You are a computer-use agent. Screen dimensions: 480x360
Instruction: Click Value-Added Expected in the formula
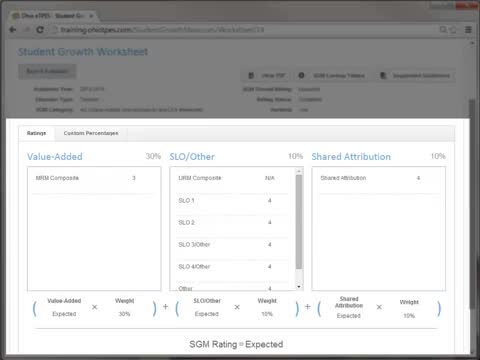[x=64, y=314]
